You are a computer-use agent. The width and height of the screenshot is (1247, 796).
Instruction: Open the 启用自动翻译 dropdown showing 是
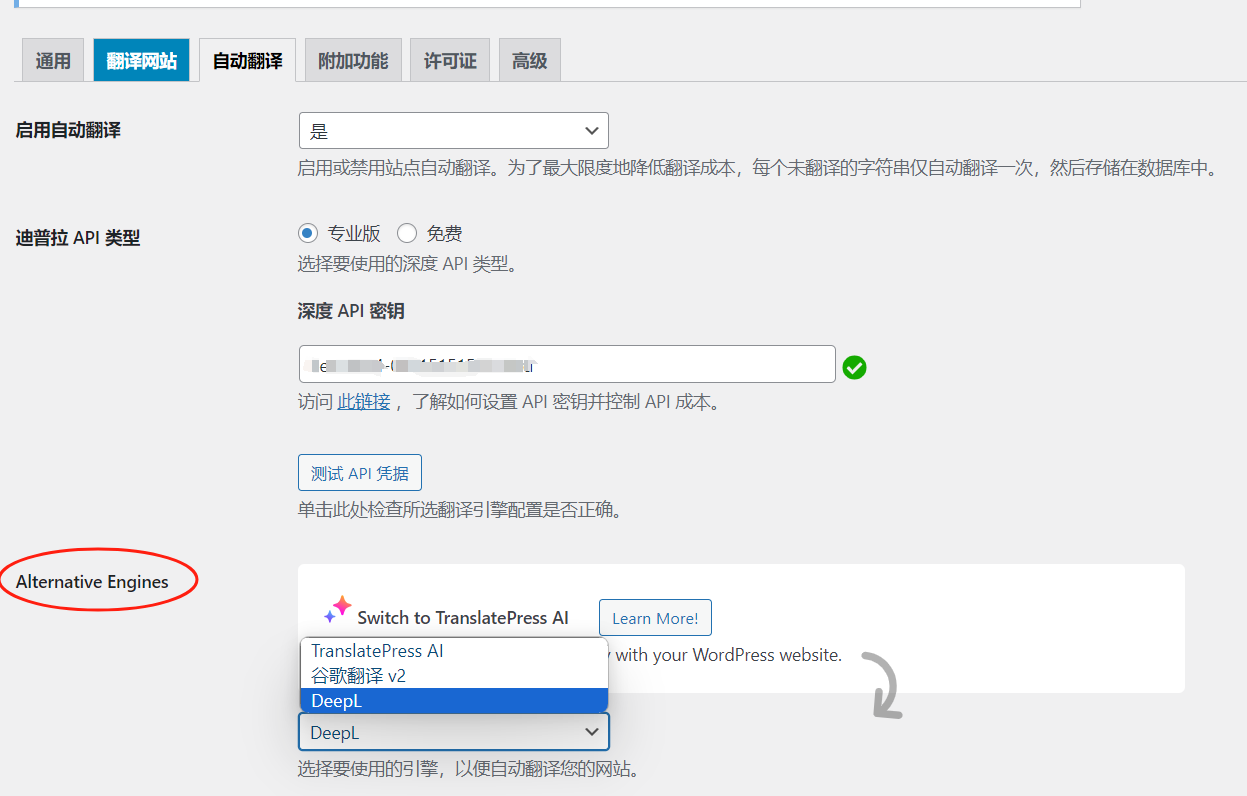[x=453, y=130]
